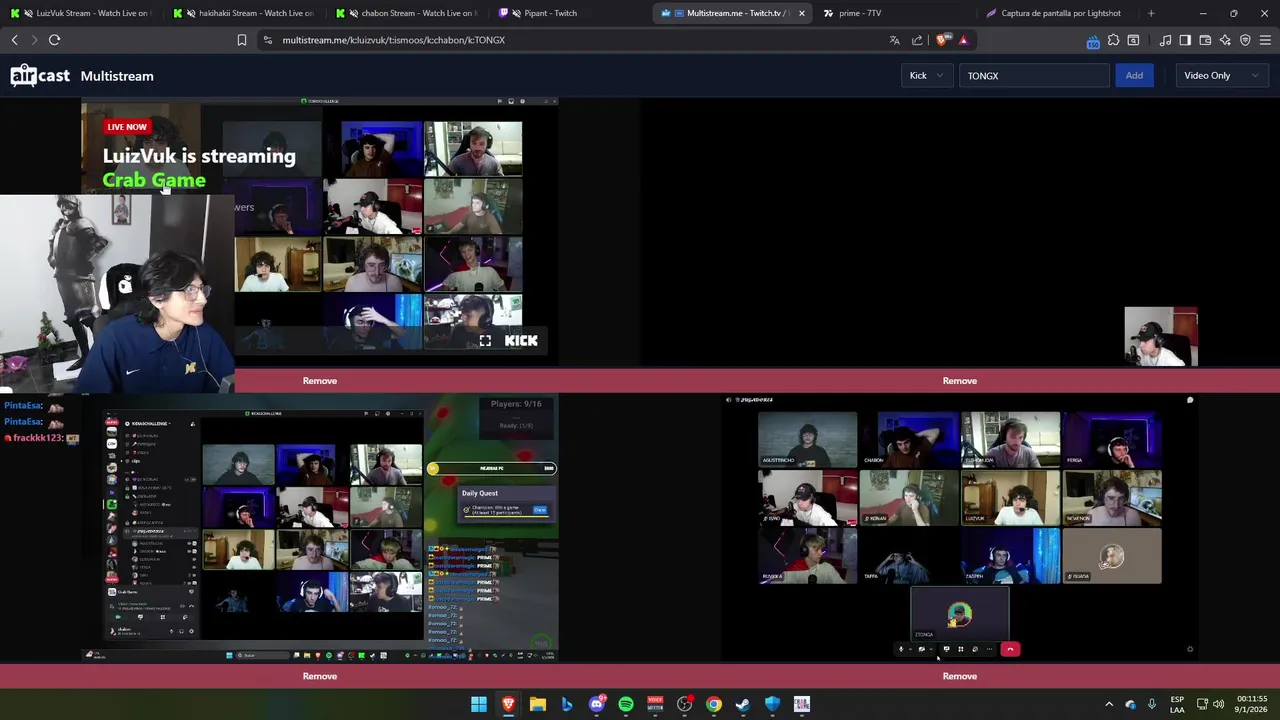Viewport: 1280px width, 720px height.
Task: Open Brave Shields lion icon
Action: (942, 40)
